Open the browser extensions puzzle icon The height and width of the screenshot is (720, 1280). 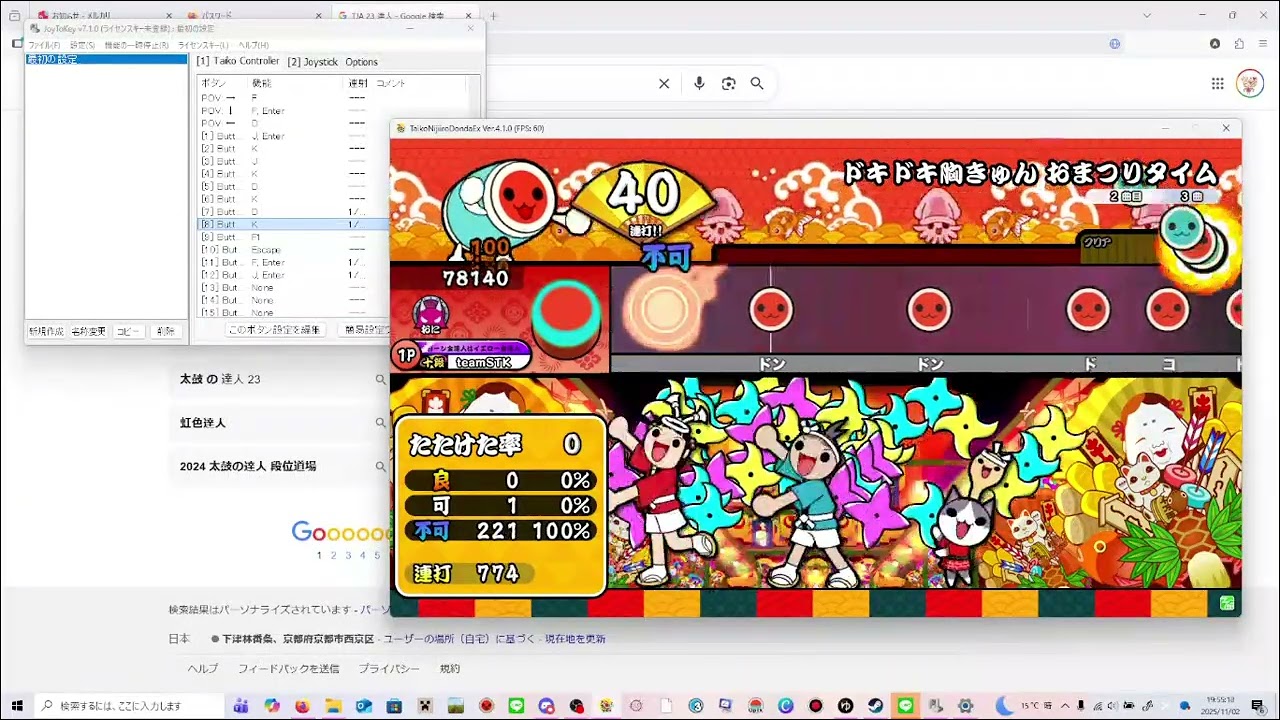(x=1239, y=44)
